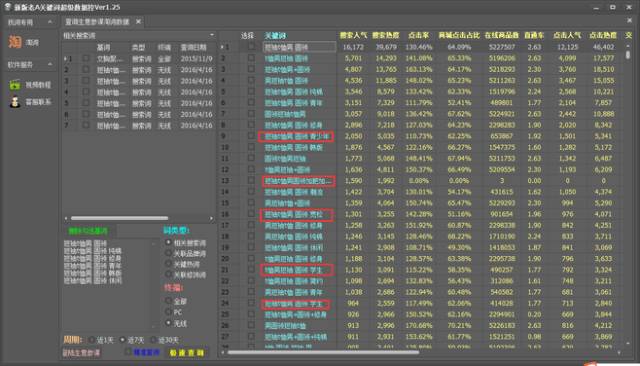
Task: Click the left arrow of the left table scrollbar
Action: 66,218
